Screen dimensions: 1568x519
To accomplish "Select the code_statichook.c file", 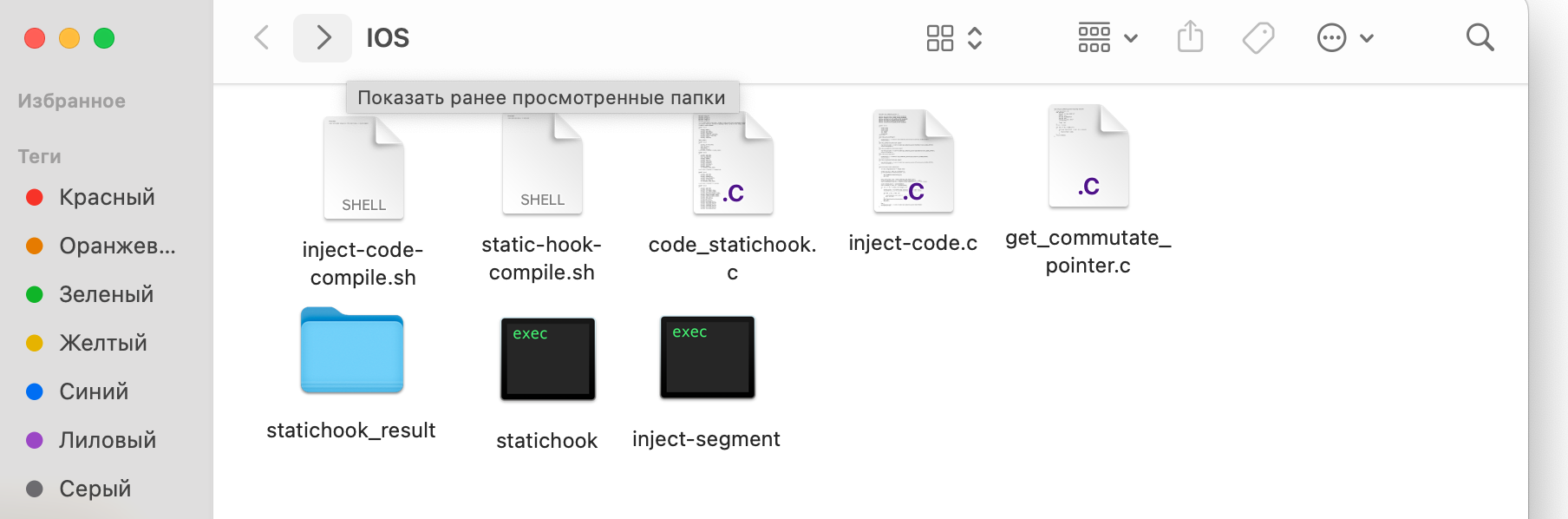I will pos(733,163).
